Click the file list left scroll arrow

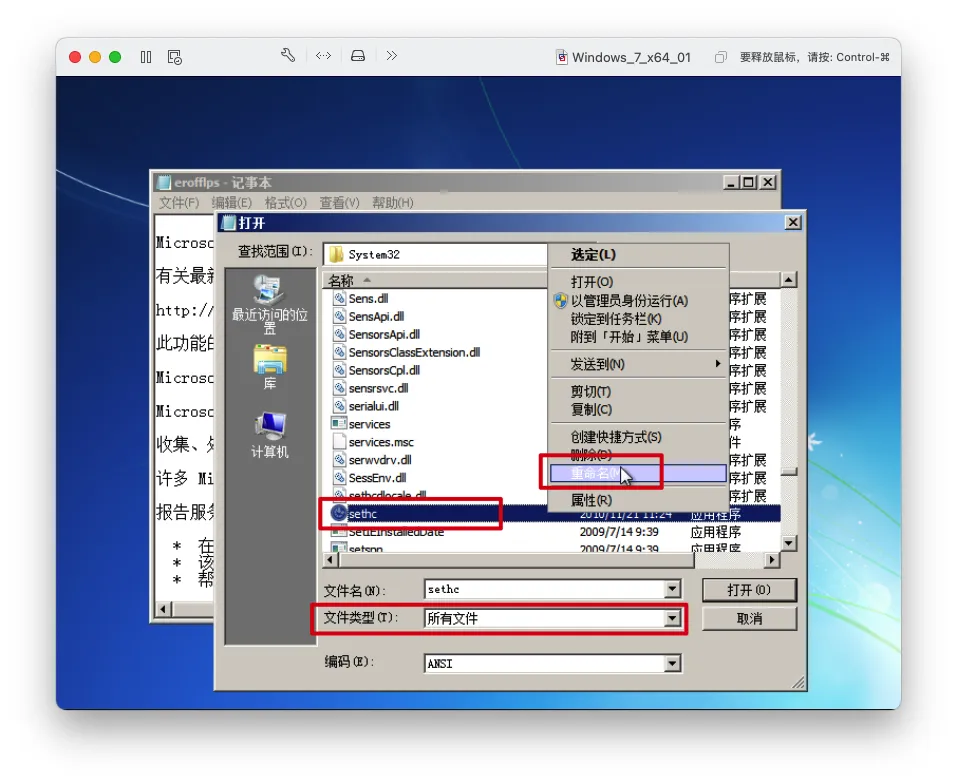[x=331, y=559]
